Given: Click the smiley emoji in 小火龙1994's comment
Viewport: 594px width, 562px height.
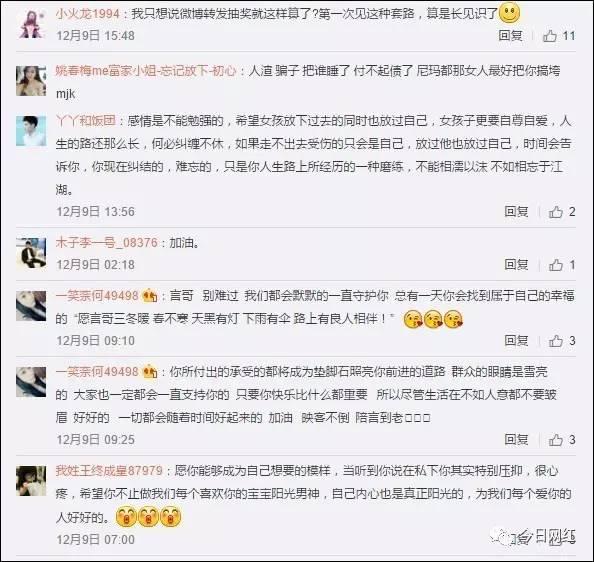Looking at the screenshot, I should coord(509,12).
